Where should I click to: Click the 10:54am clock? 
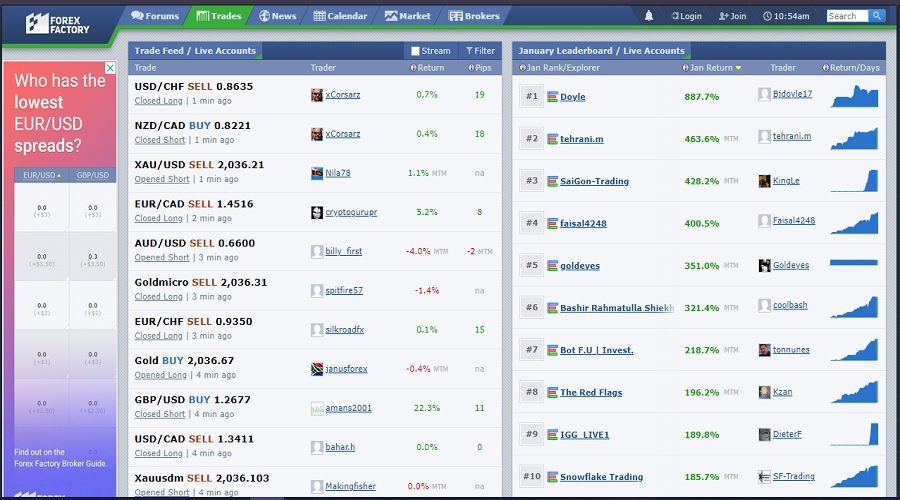click(x=786, y=16)
